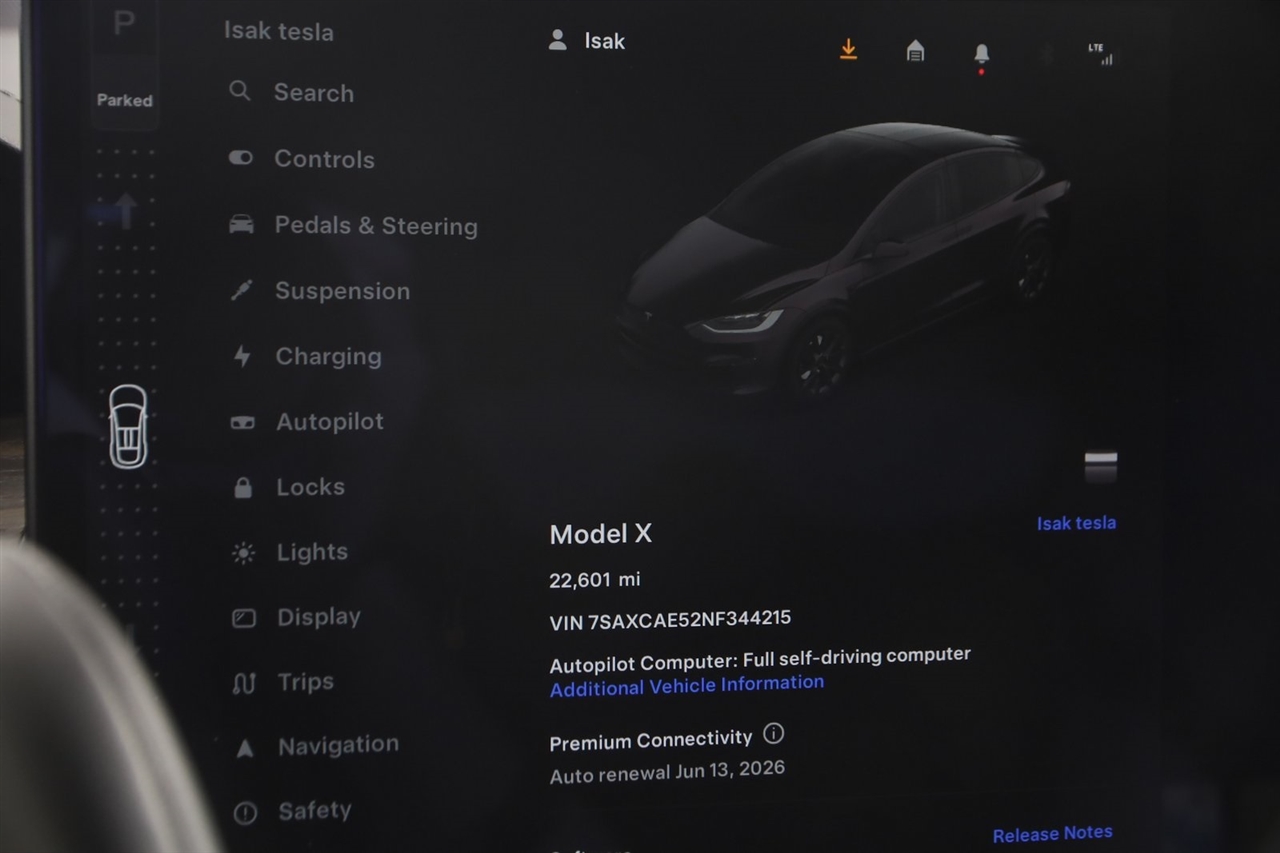Click the Premium Connectivity info icon
This screenshot has width=1280, height=853.
[x=773, y=734]
